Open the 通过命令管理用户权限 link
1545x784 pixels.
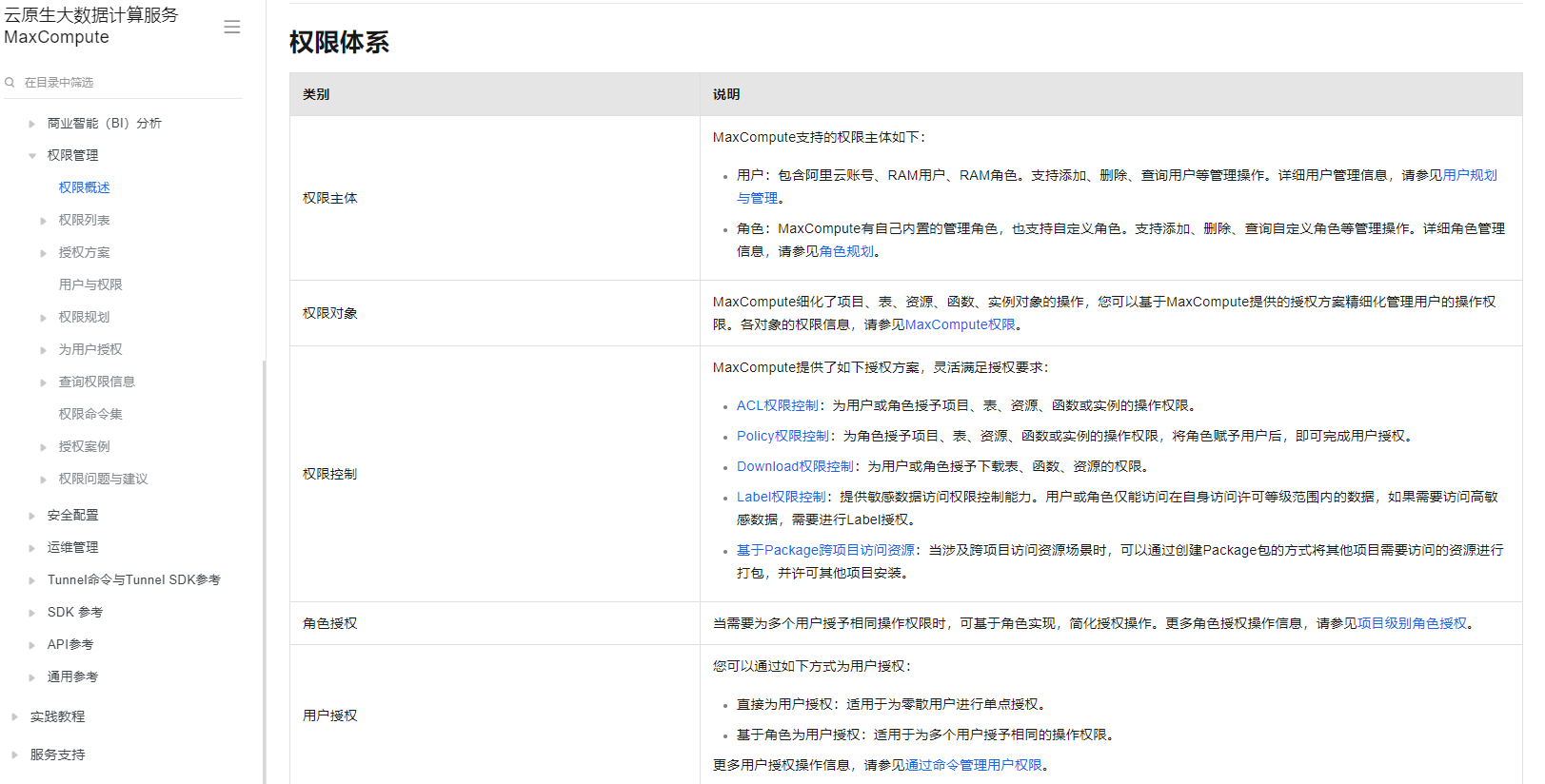coord(973,765)
